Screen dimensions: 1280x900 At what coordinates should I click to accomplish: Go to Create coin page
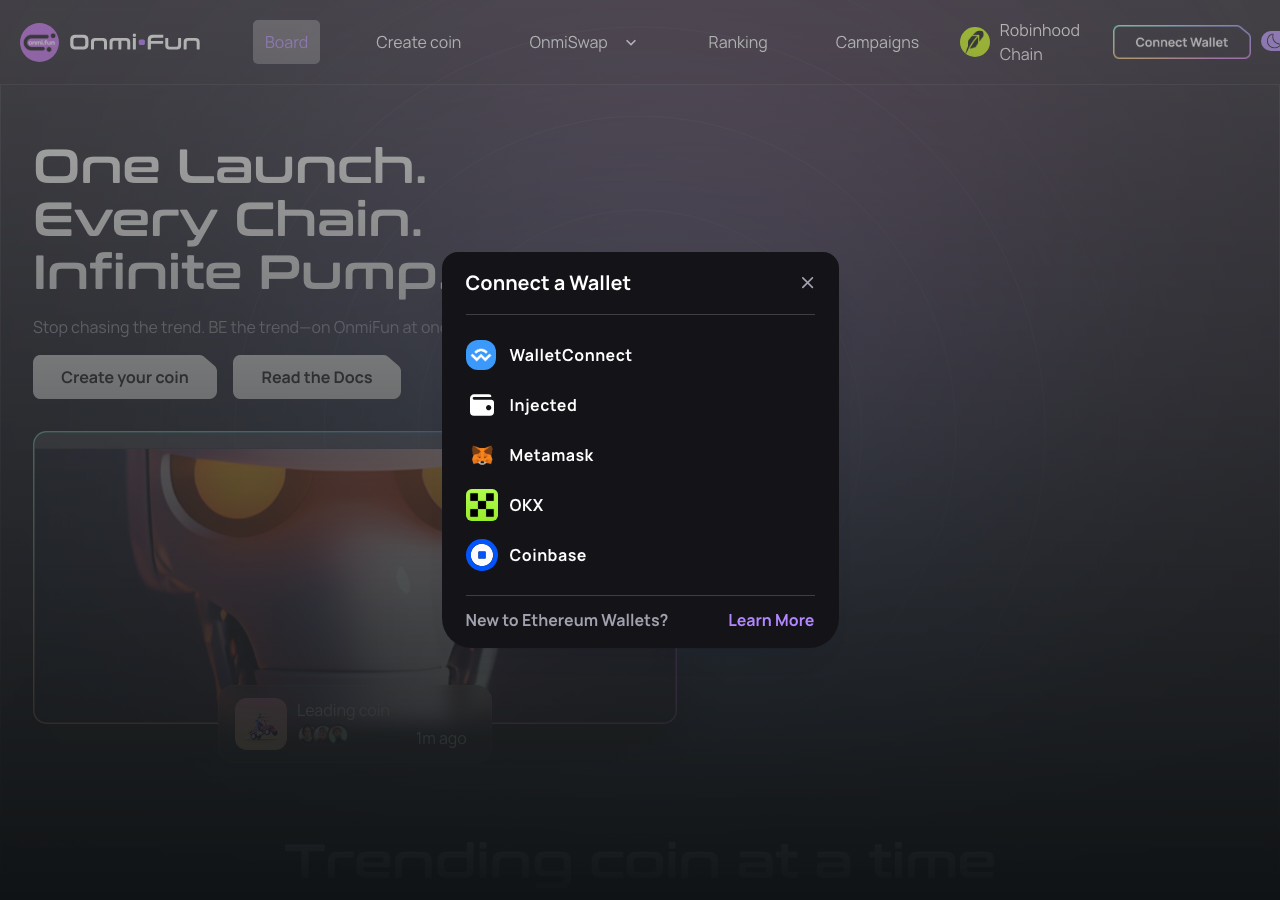point(418,42)
